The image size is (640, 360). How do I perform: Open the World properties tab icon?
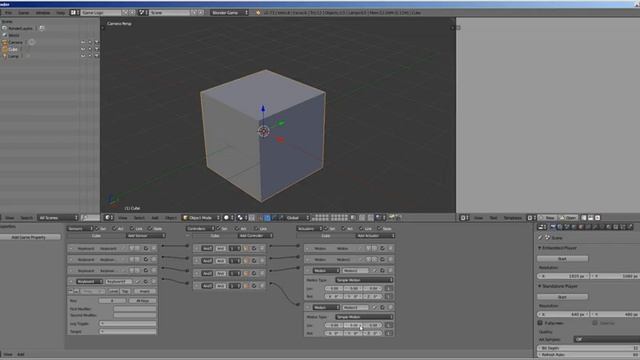[574, 227]
